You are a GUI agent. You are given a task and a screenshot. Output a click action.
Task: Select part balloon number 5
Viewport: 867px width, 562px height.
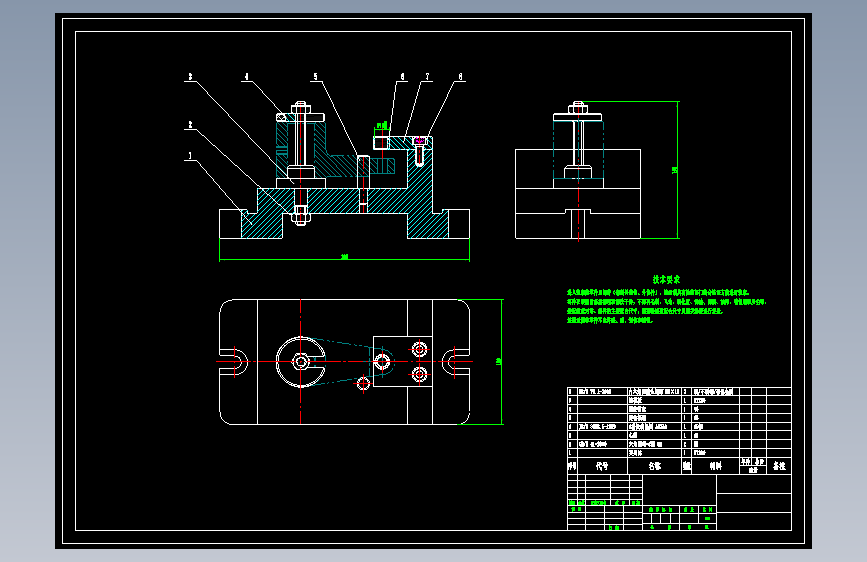click(x=316, y=76)
